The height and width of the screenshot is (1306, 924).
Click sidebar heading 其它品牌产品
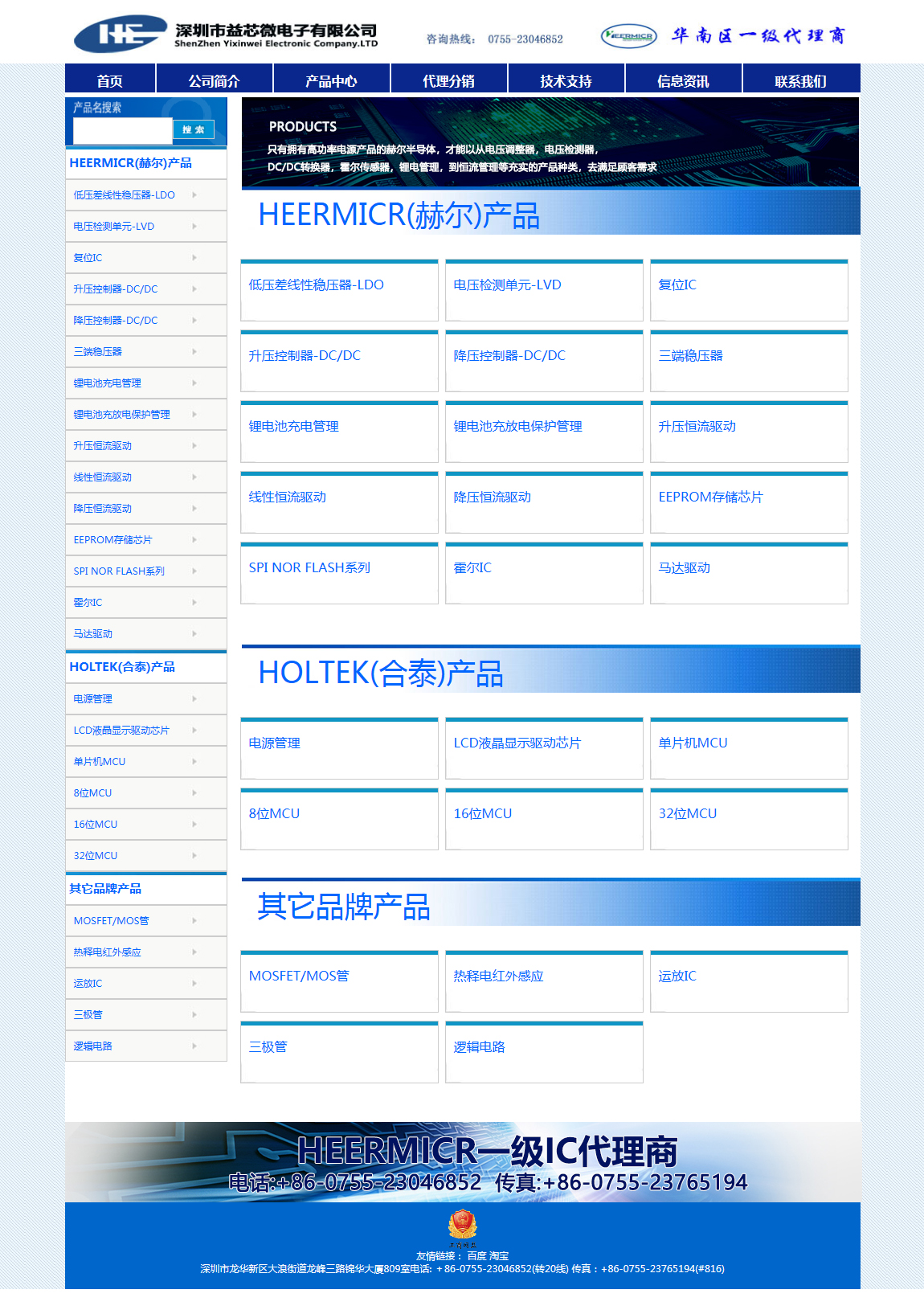105,889
